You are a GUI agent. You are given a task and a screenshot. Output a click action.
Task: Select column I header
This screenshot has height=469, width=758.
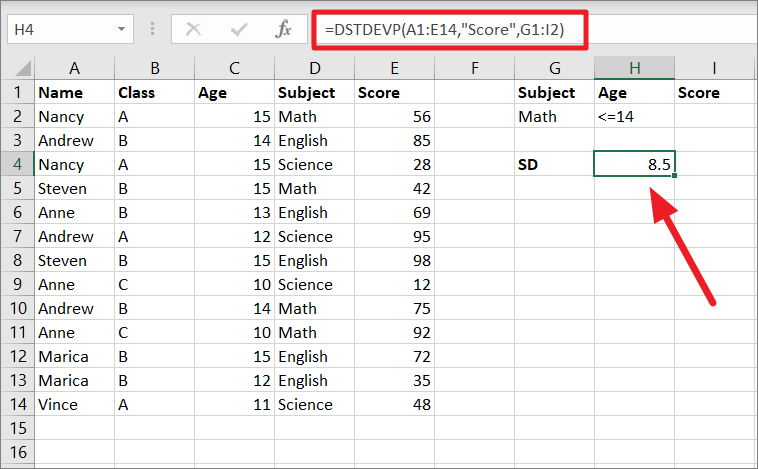point(714,68)
